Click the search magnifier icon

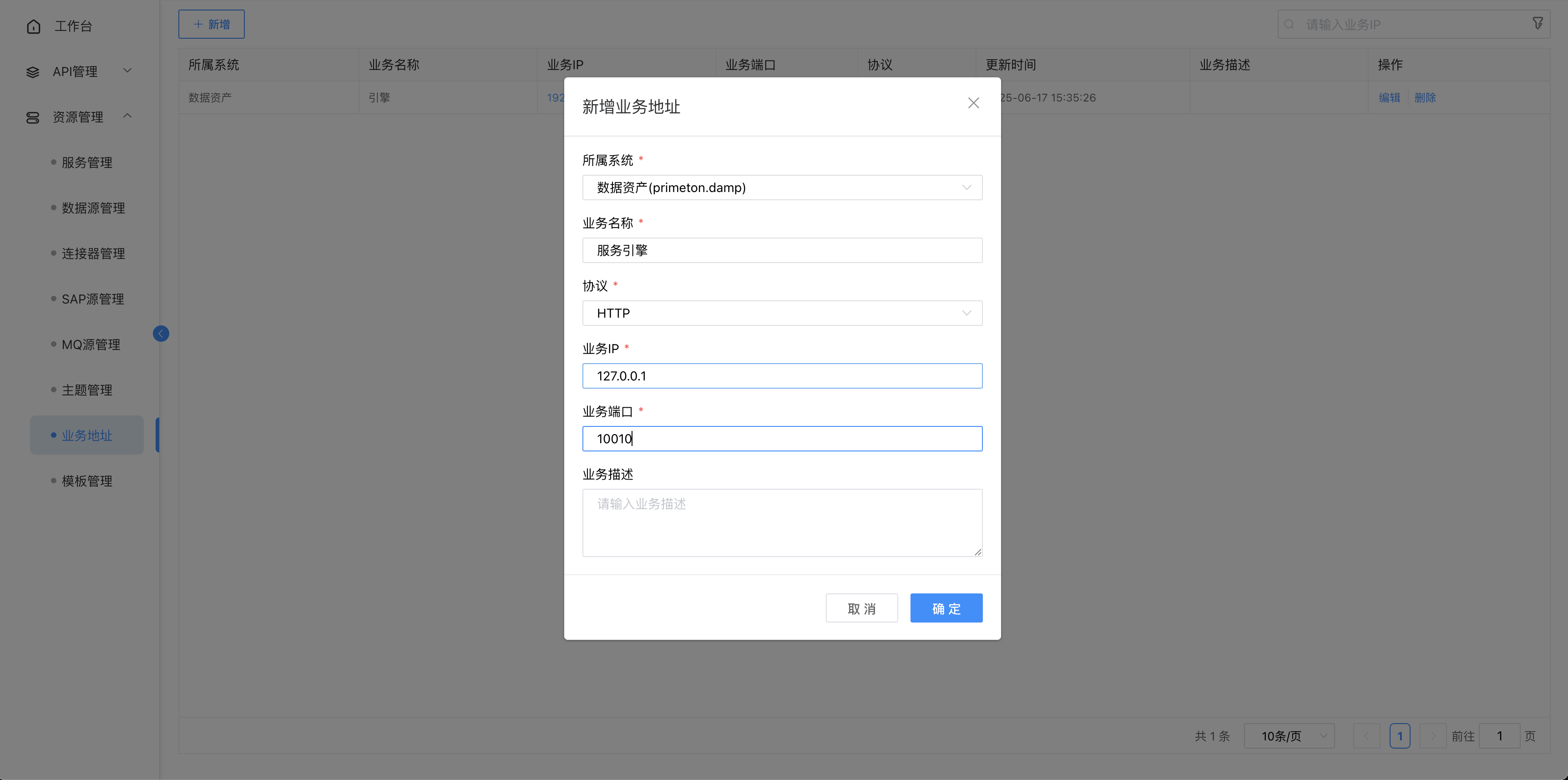(1289, 25)
